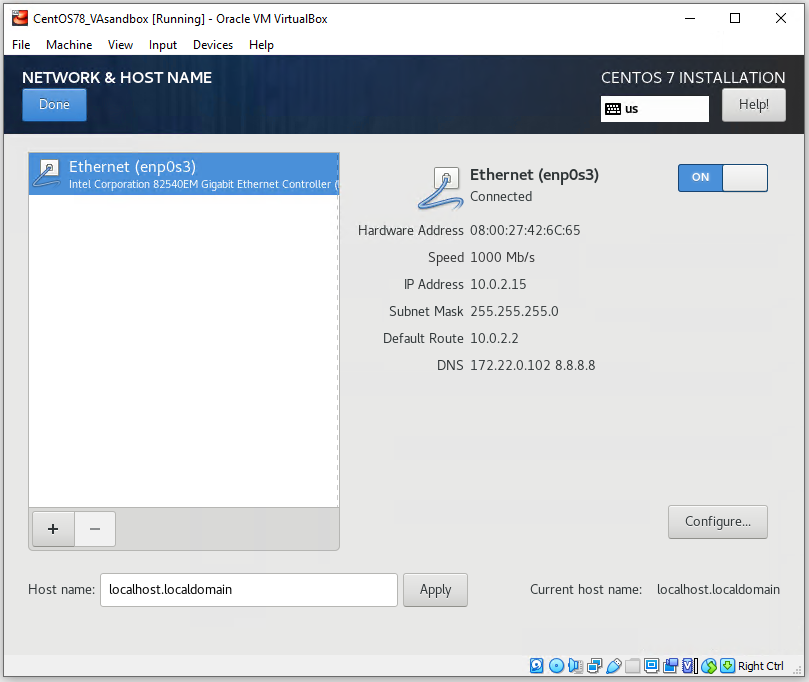Click Done to confirm network settings
The height and width of the screenshot is (682, 809).
[x=54, y=104]
